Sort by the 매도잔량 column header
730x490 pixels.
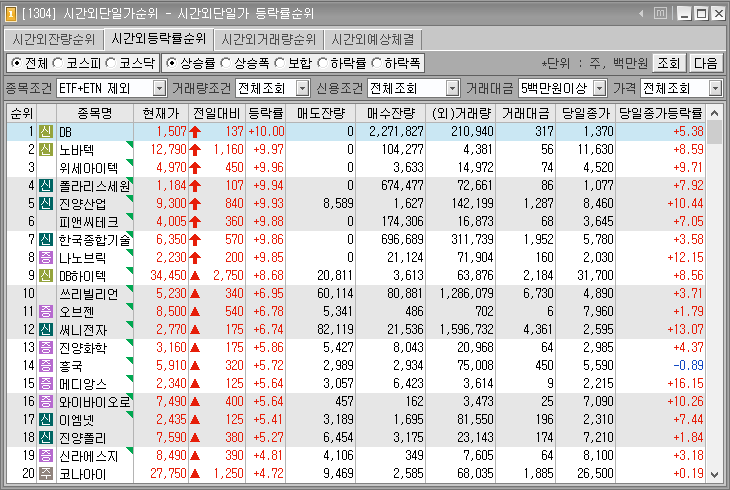click(x=321, y=113)
